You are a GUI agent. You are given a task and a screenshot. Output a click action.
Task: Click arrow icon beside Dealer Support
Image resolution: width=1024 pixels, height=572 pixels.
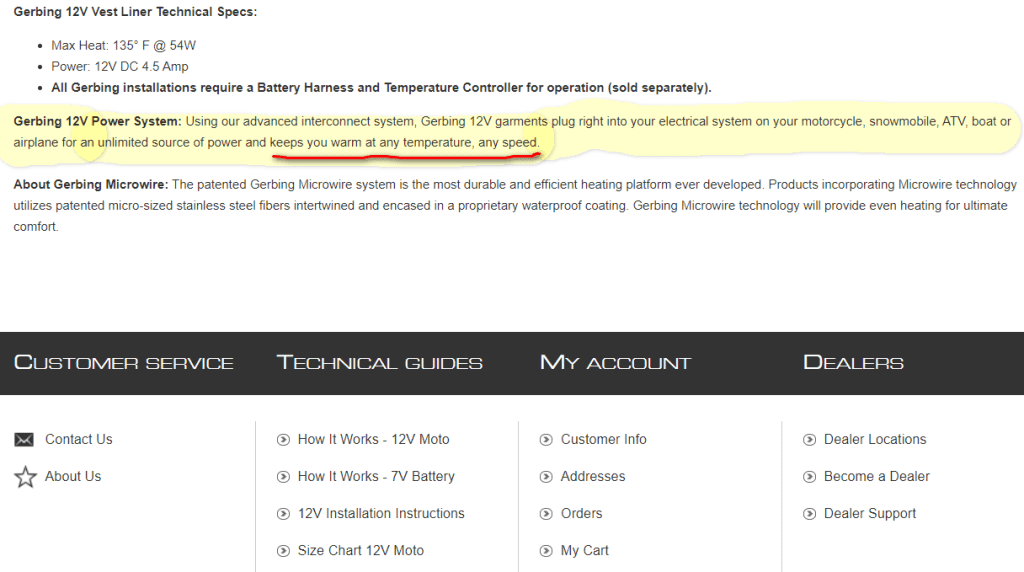click(809, 514)
